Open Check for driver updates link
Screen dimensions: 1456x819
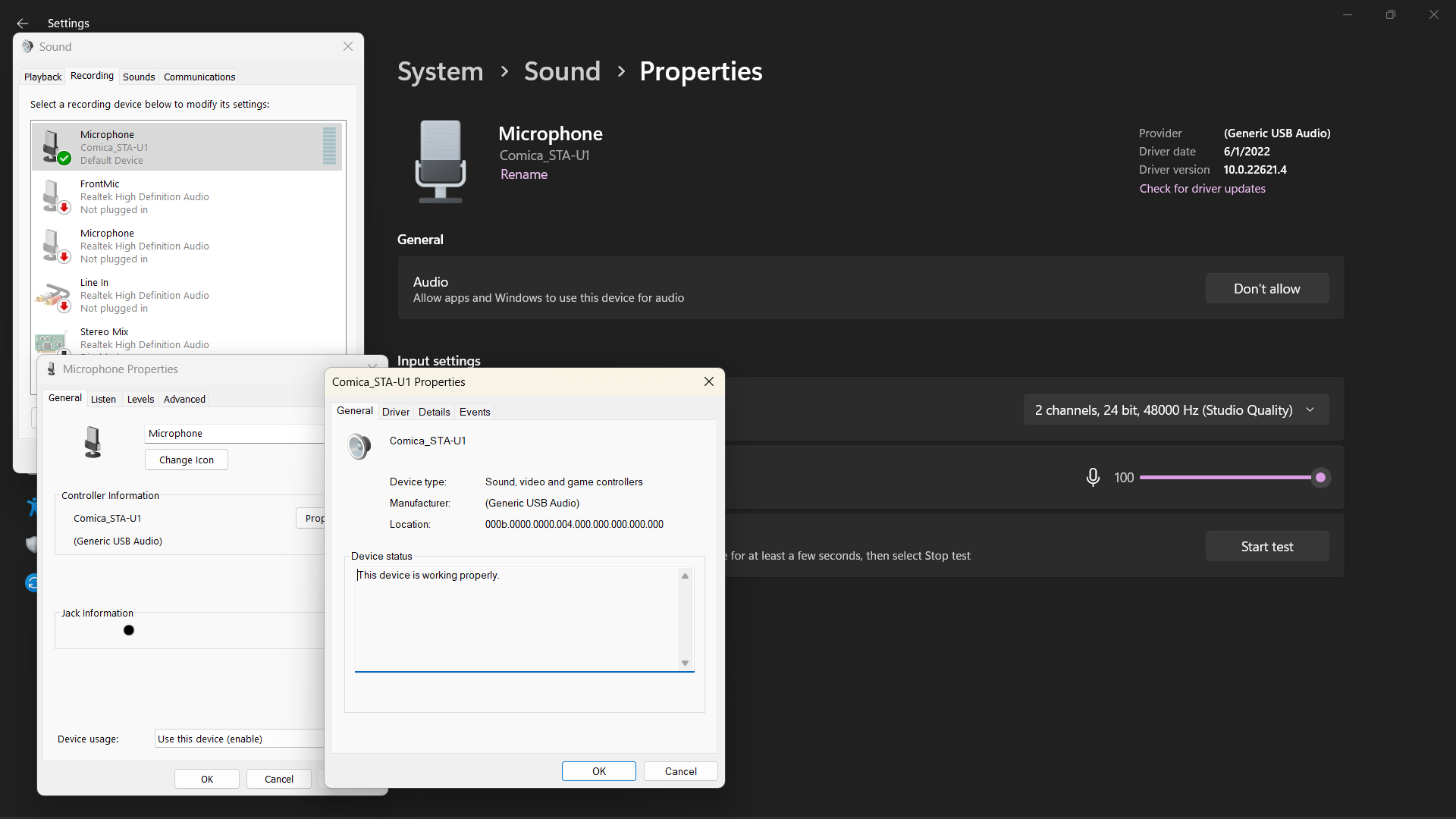pyautogui.click(x=1202, y=188)
